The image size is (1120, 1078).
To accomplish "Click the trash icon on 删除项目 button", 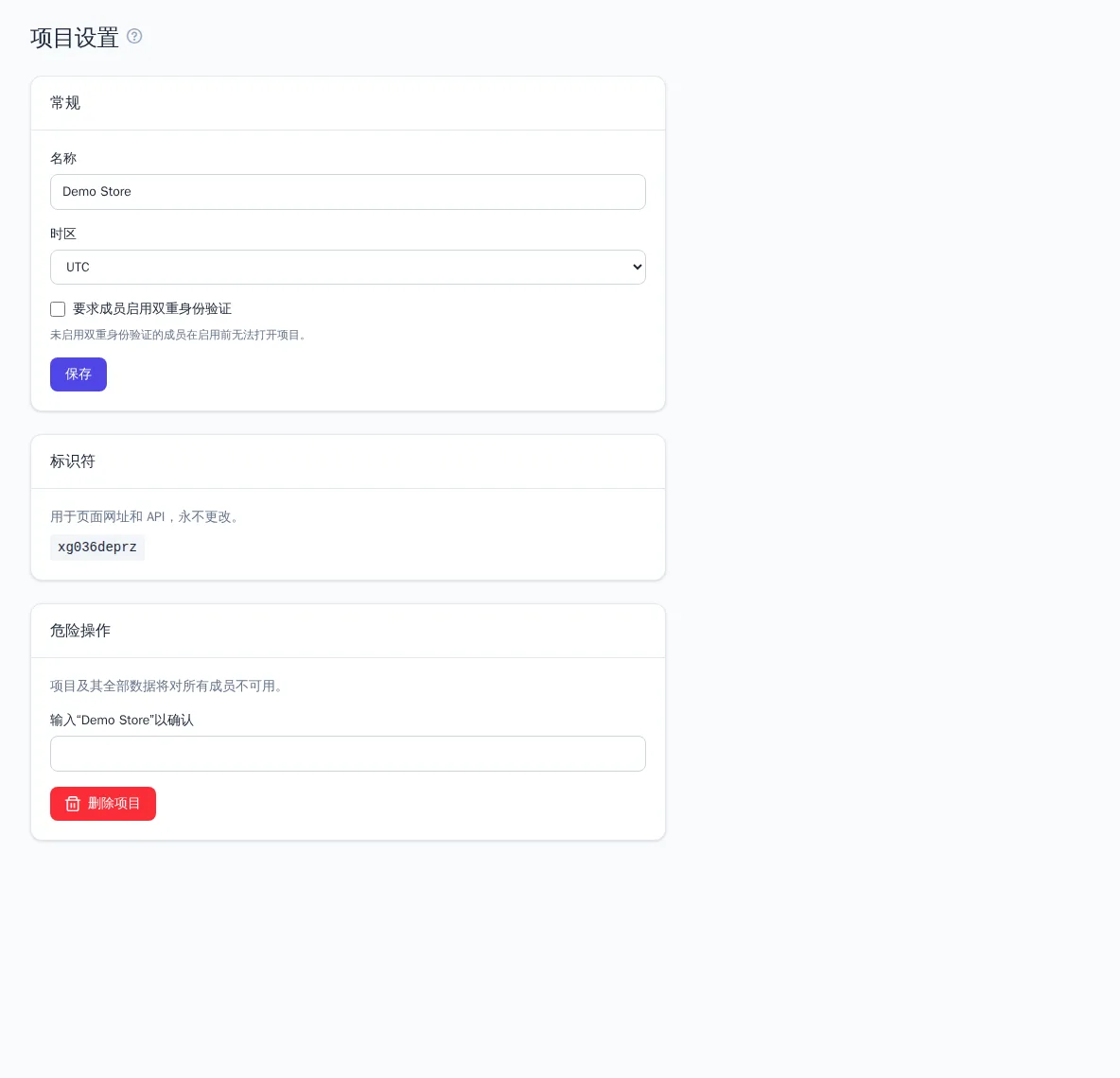I will [73, 804].
